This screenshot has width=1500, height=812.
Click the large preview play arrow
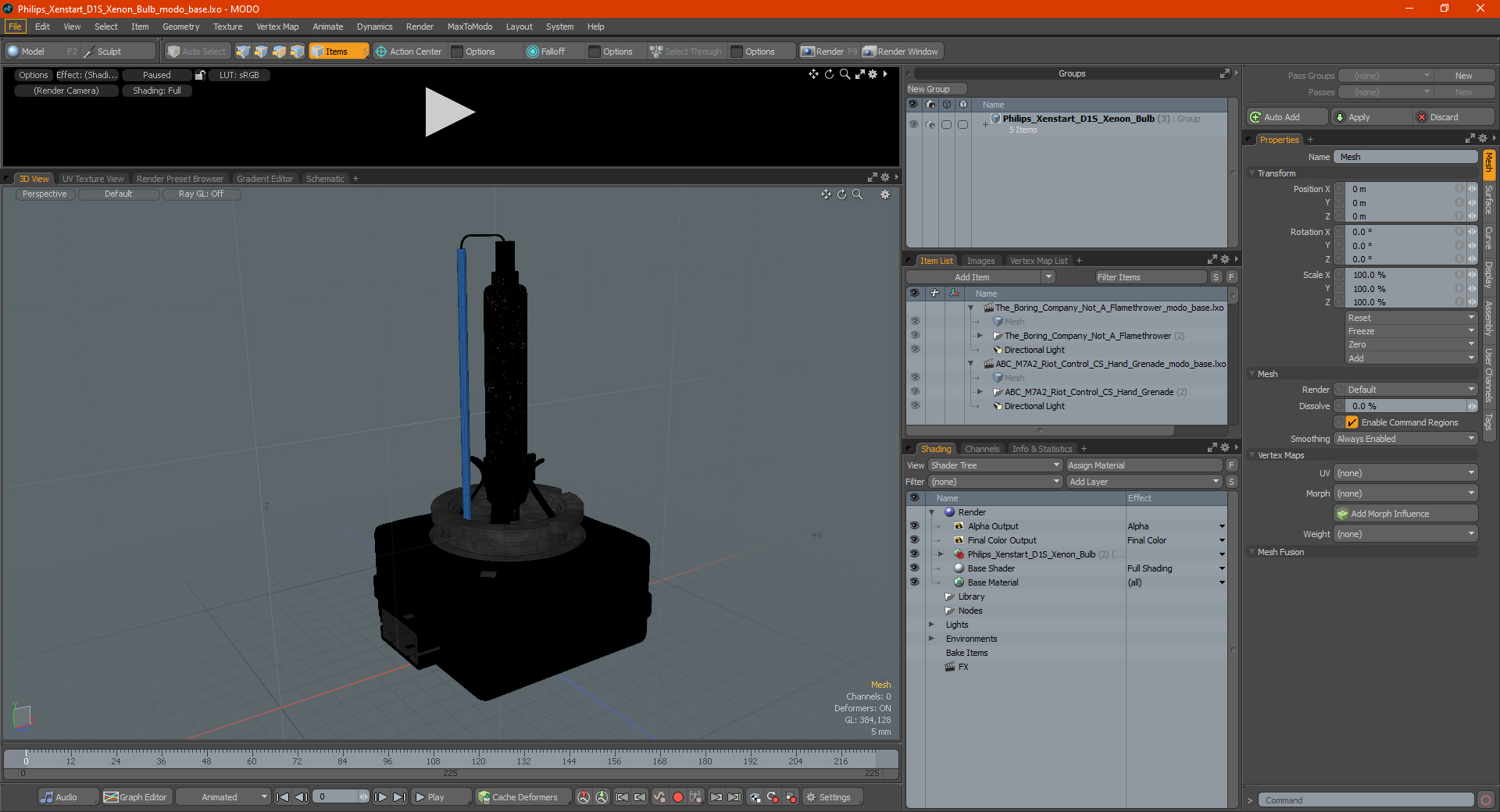coord(449,112)
